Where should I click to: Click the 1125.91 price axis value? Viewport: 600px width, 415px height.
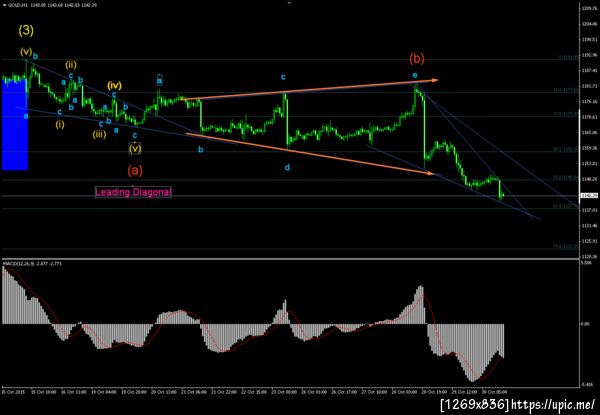click(589, 241)
